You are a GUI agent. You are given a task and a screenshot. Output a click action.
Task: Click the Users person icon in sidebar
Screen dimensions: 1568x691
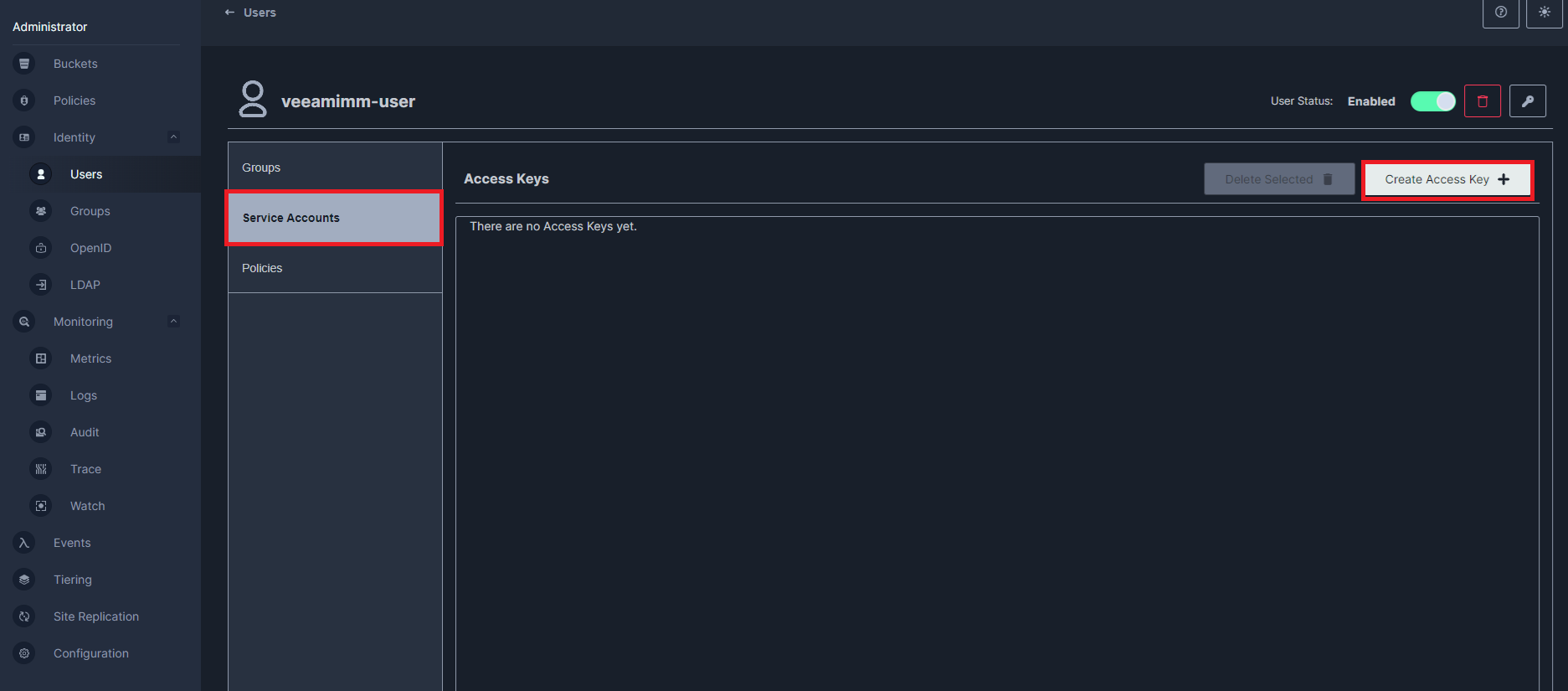41,174
